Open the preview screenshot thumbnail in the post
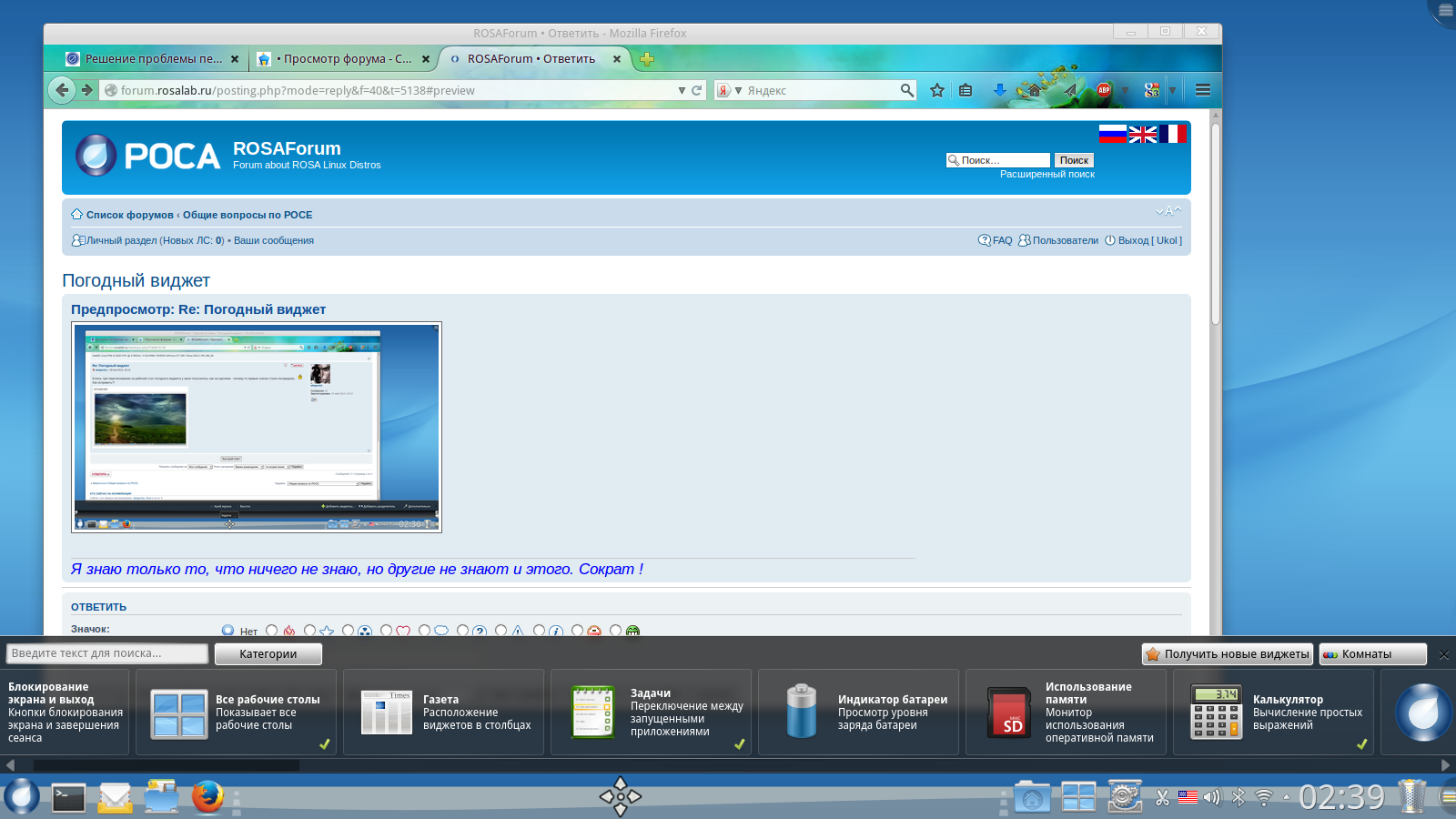 257,427
